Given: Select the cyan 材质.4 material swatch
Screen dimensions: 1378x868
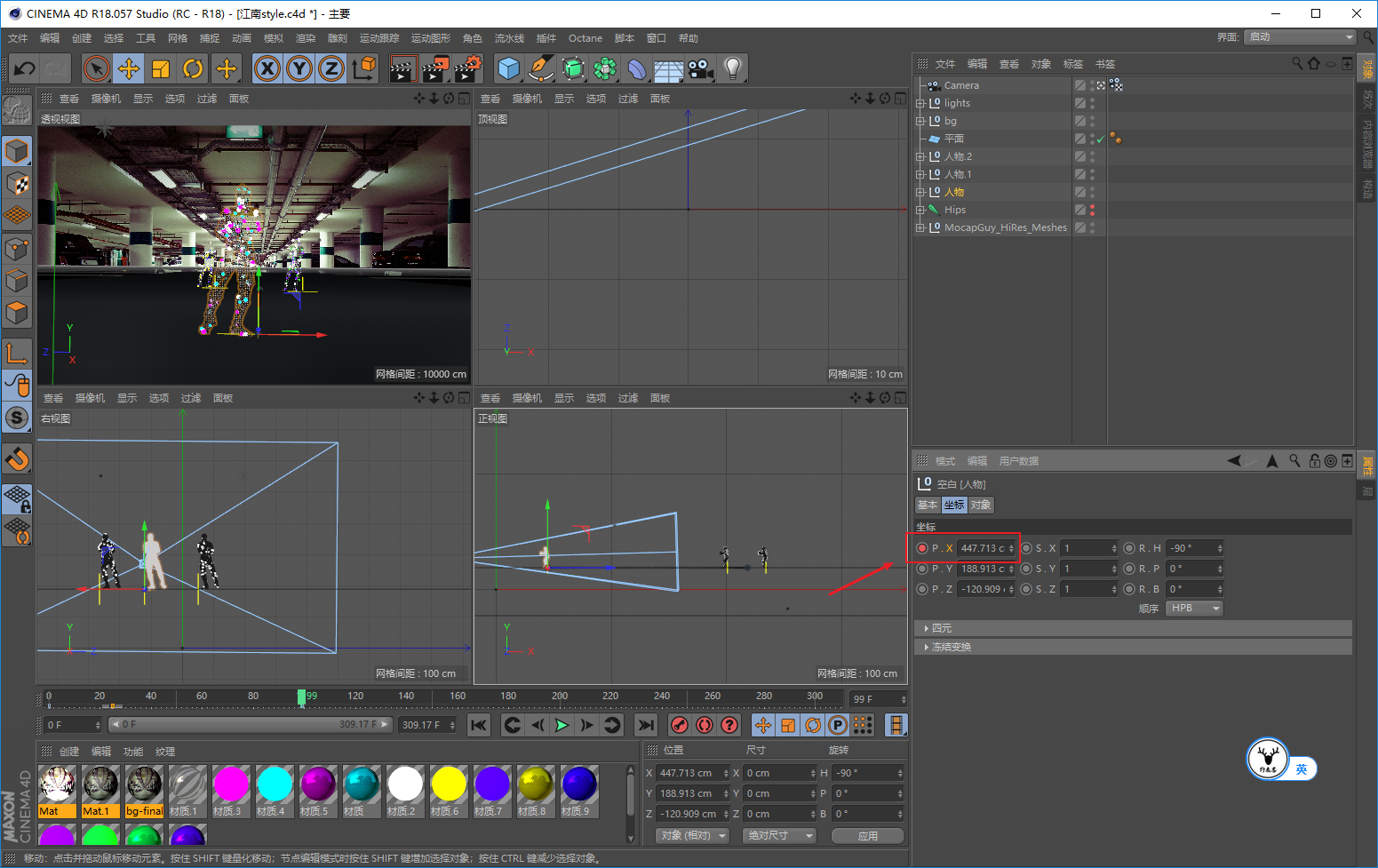Looking at the screenshot, I should (x=275, y=791).
